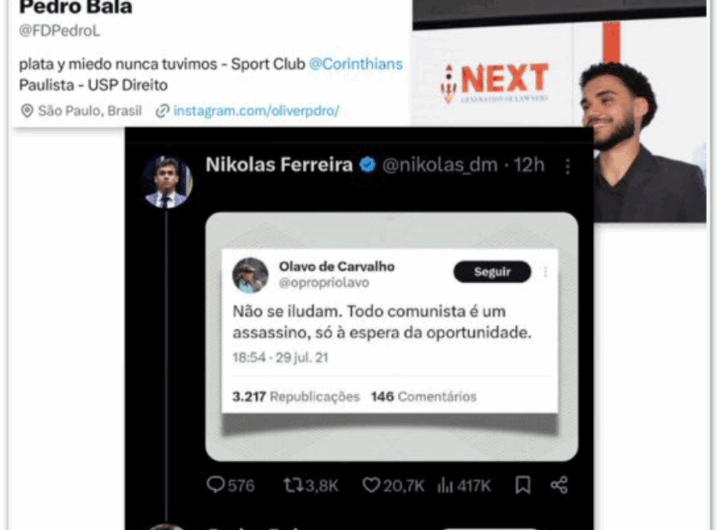
Task: Like the tweet via heart icon
Action: click(x=371, y=485)
